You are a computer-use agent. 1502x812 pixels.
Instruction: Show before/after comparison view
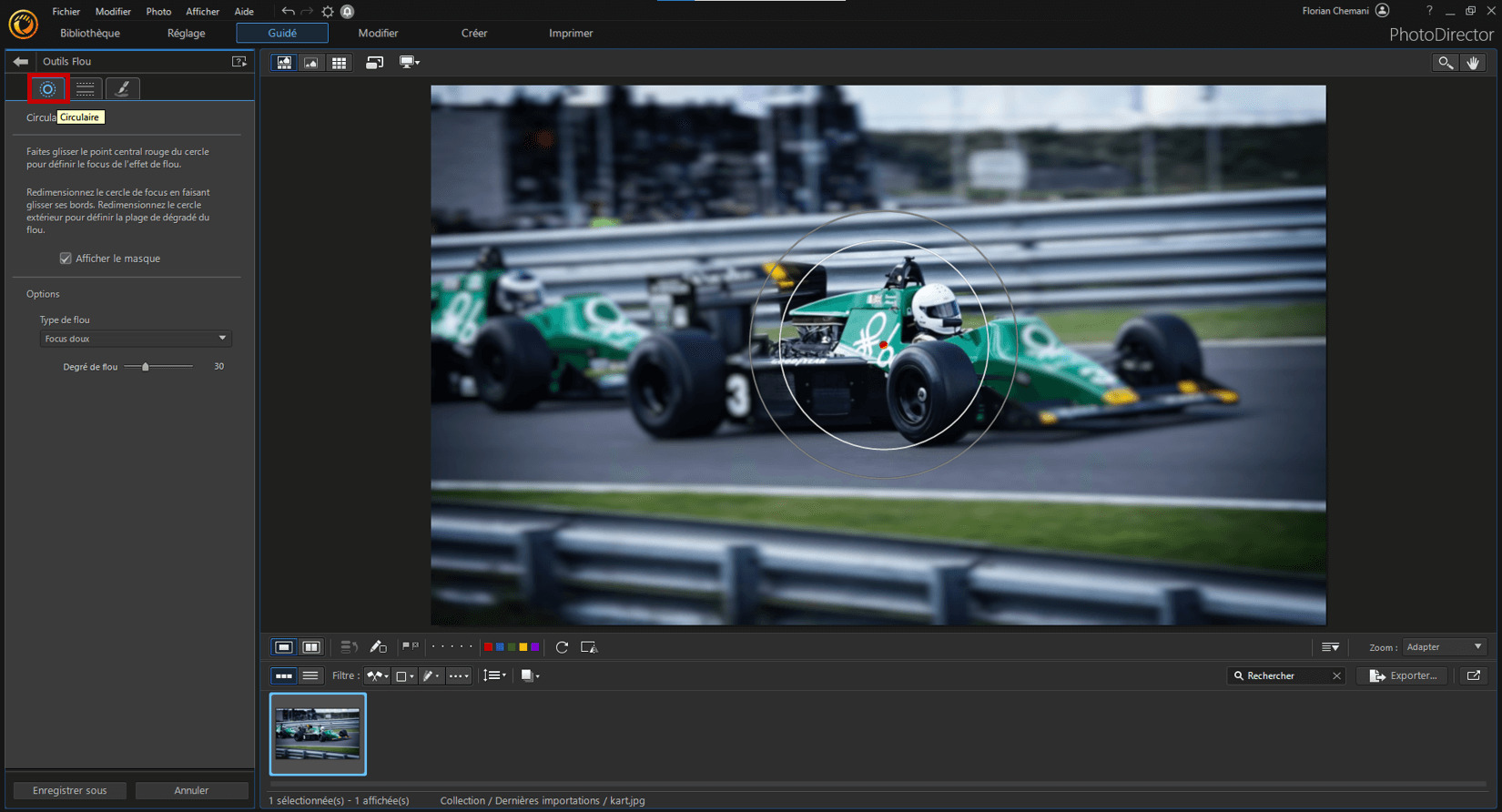311,647
